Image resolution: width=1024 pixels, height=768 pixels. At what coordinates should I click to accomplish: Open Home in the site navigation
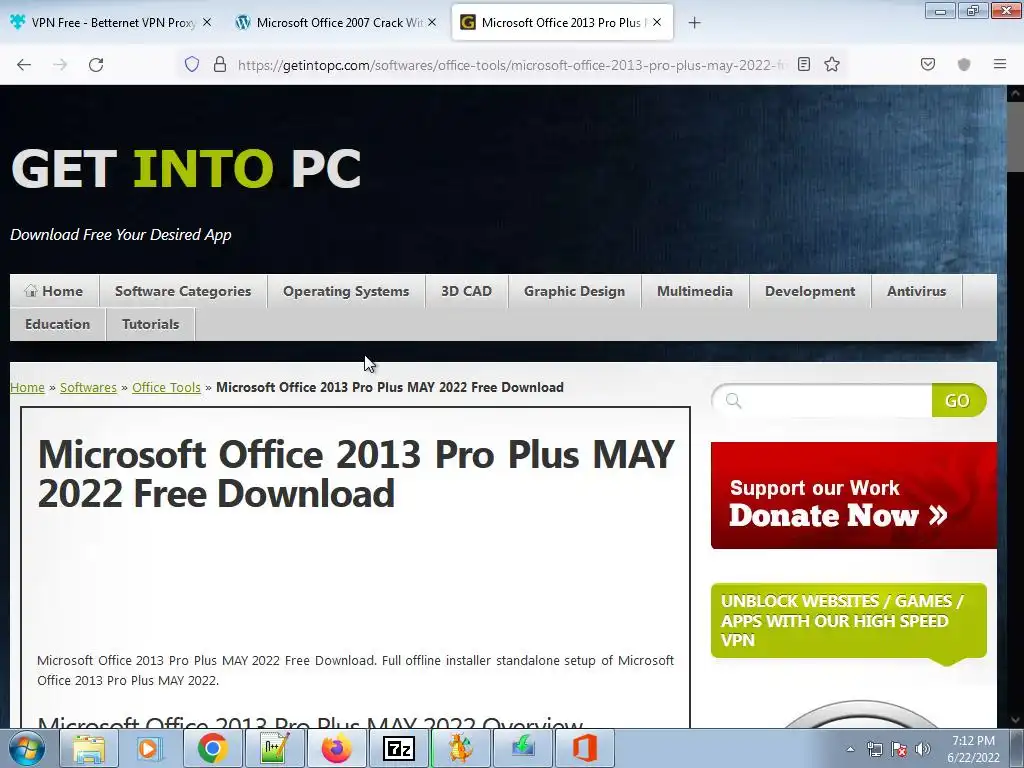pos(54,291)
